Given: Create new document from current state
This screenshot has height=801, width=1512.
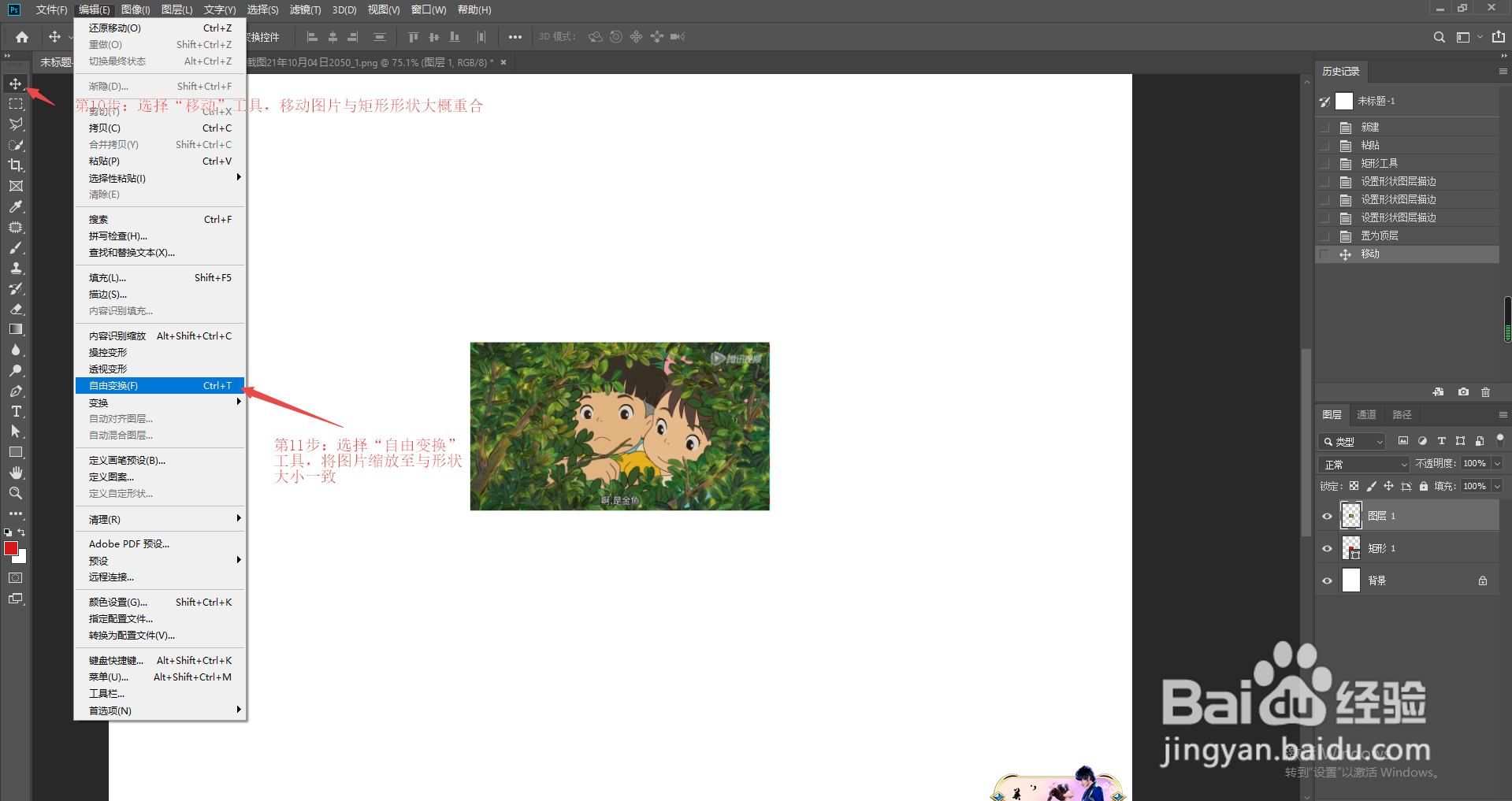Looking at the screenshot, I should (1439, 392).
